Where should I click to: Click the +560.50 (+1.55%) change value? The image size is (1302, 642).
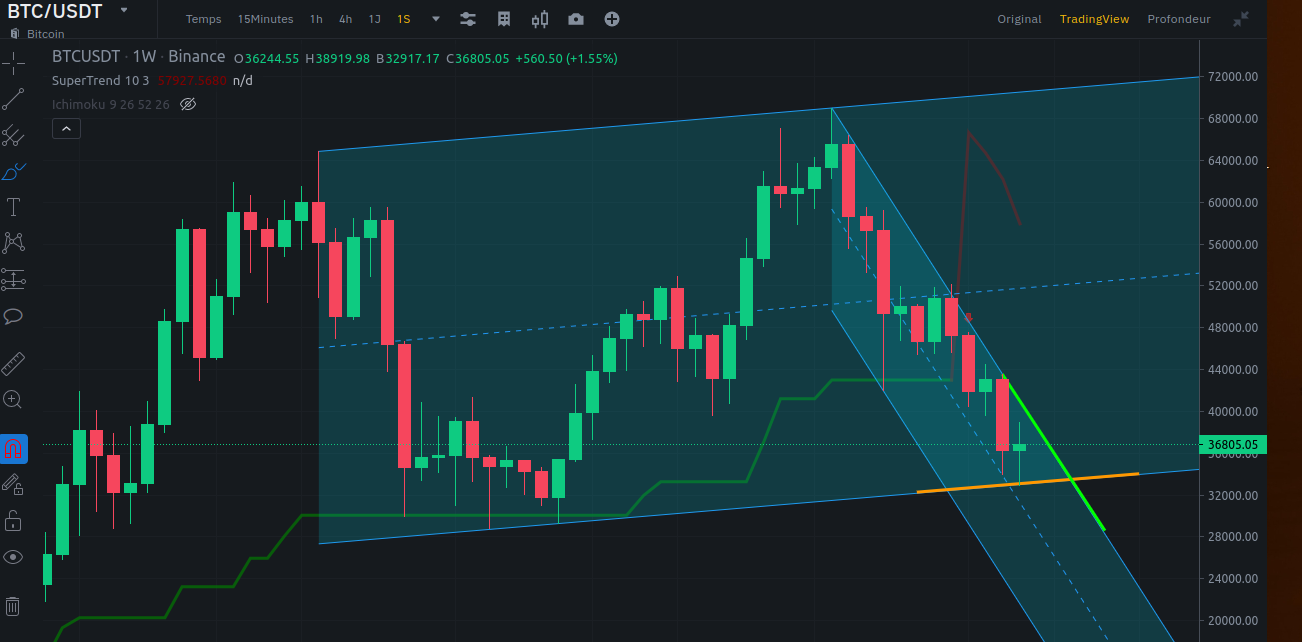[566, 59]
